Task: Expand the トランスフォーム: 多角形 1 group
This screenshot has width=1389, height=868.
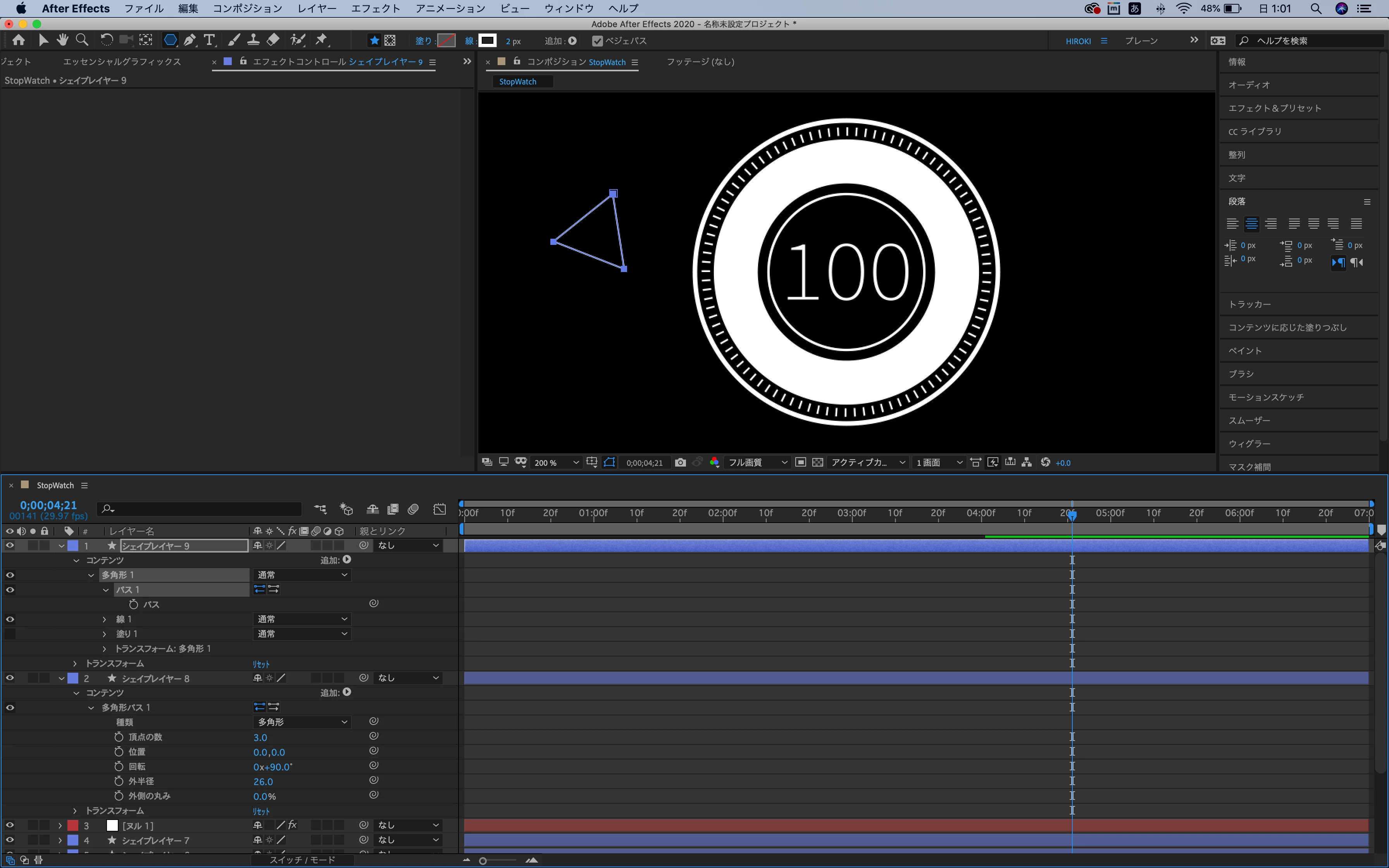Action: [104, 649]
